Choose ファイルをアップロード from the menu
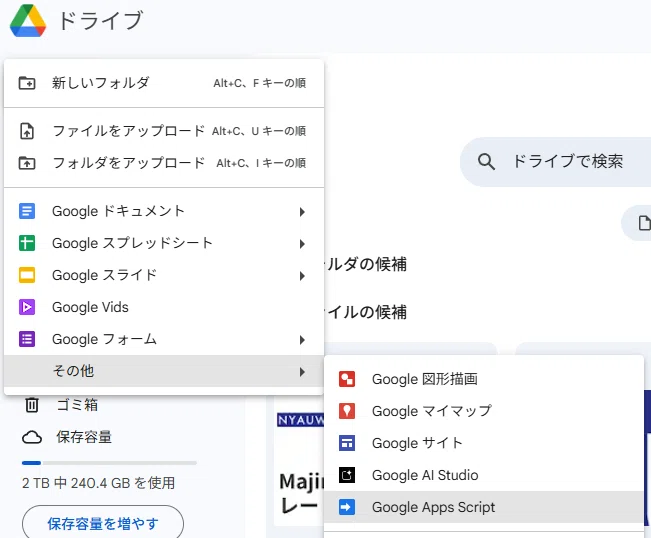Image resolution: width=651 pixels, height=538 pixels. click(x=164, y=131)
